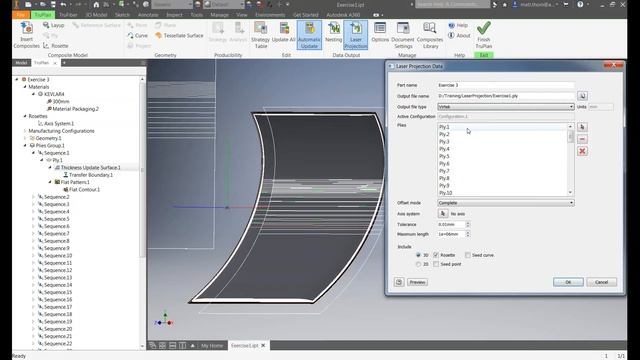
Task: Click the red X clear plies icon
Action: point(582,151)
